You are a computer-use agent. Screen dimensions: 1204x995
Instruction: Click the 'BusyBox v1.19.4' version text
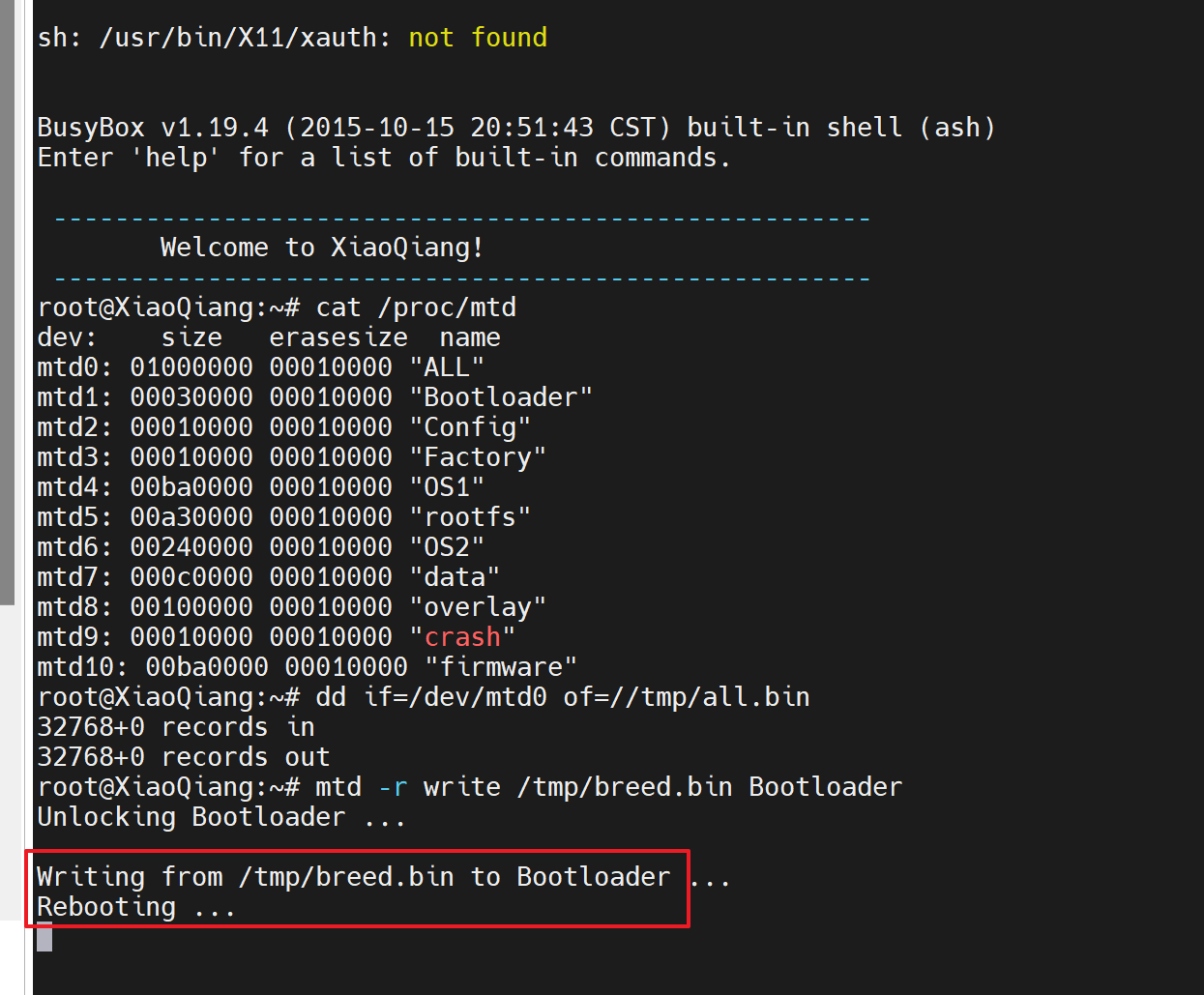153,128
